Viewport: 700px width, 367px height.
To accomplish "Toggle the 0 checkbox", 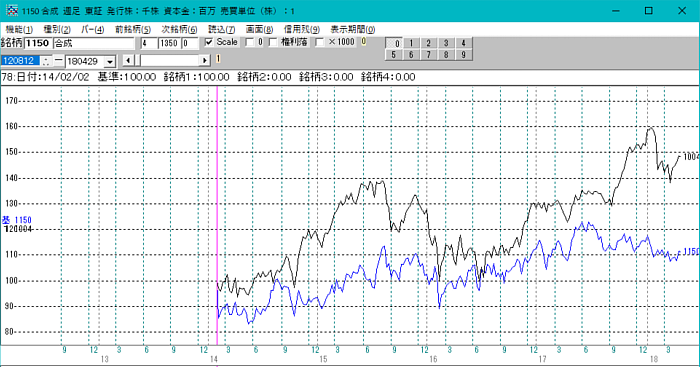I will pyautogui.click(x=250, y=42).
